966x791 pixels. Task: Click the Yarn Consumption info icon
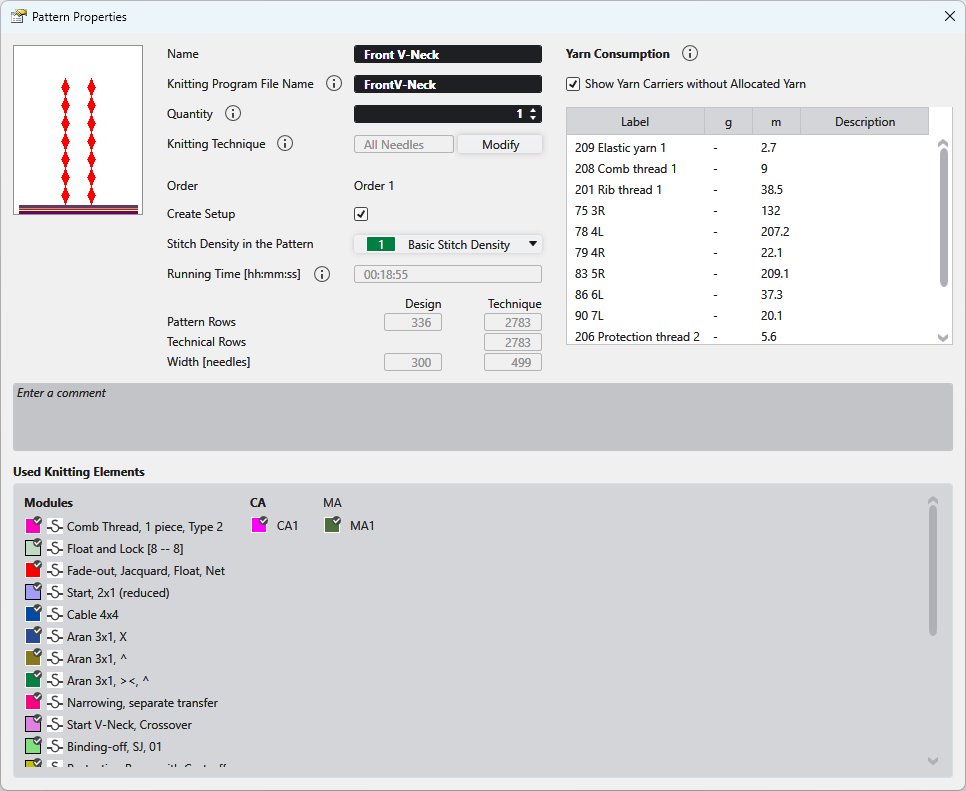pos(690,54)
